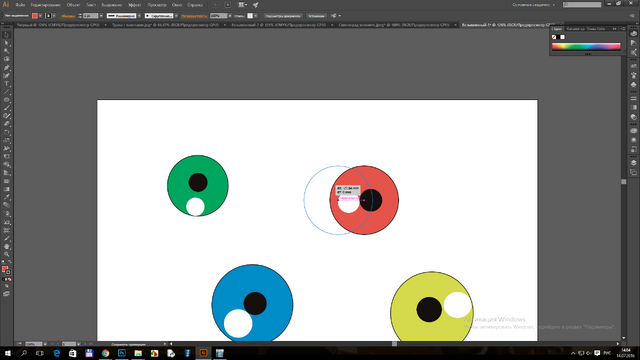The image size is (640, 360).
Task: Click white swatch in Color panel
Action: (x=562, y=37)
